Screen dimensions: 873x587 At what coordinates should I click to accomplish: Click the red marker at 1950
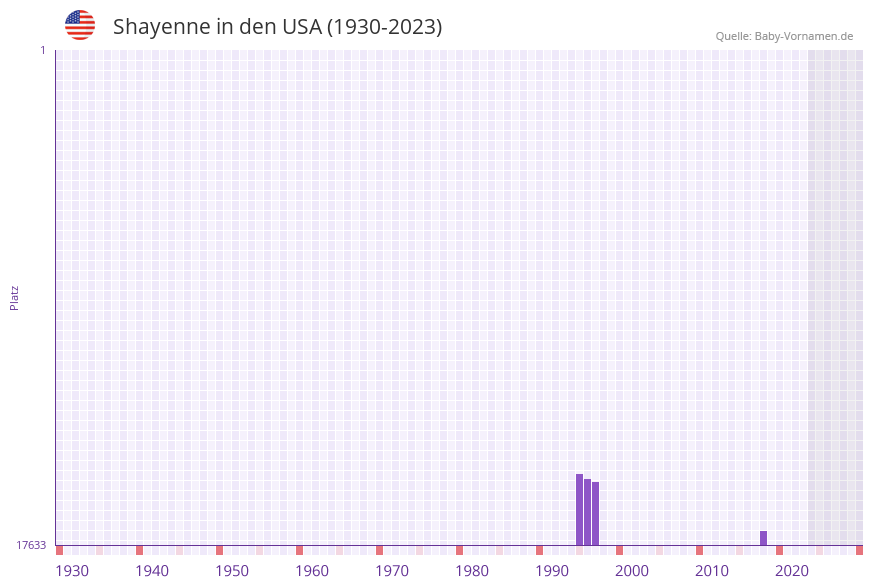click(220, 549)
